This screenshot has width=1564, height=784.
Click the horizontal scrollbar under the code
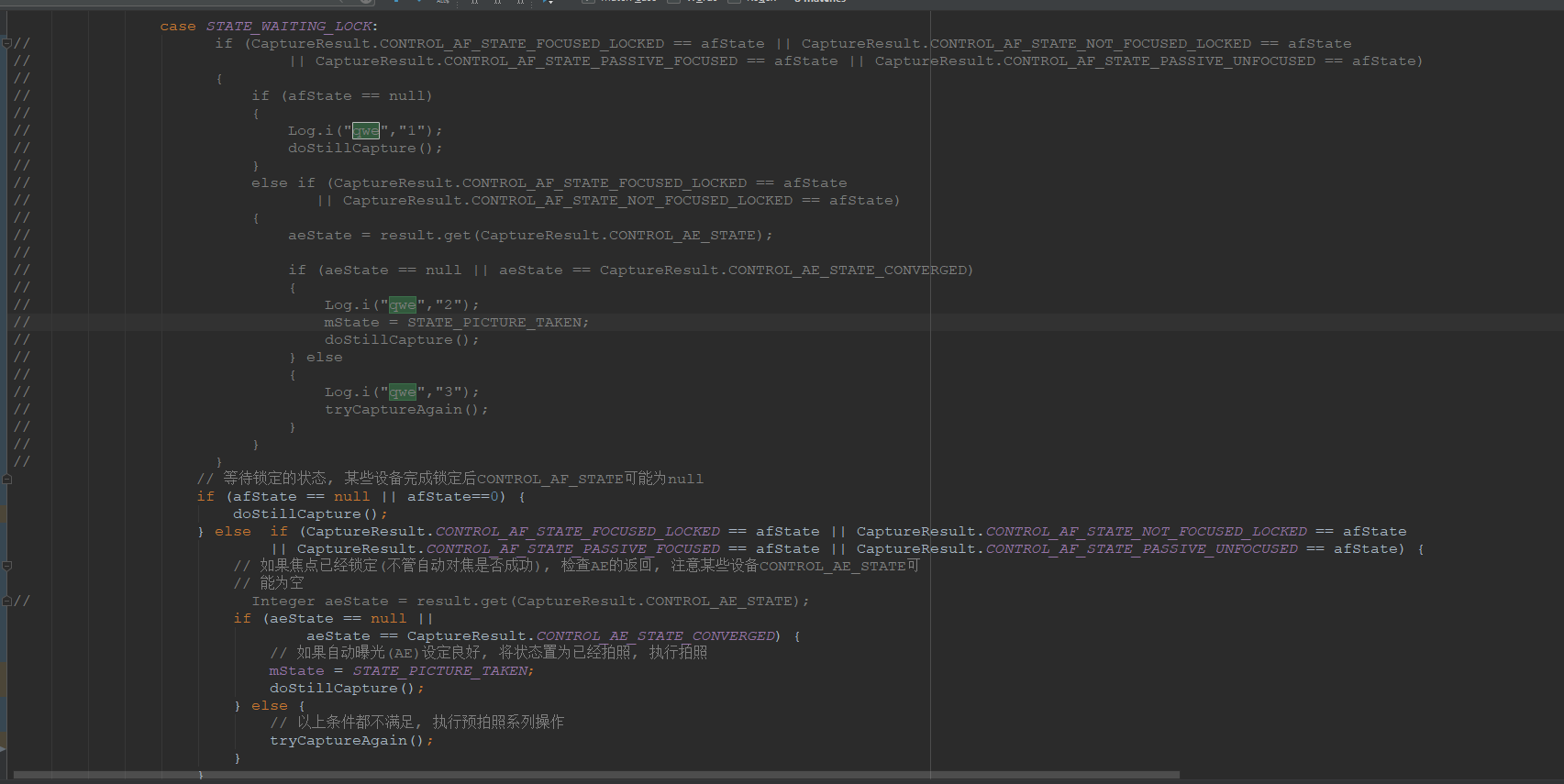(x=596, y=775)
